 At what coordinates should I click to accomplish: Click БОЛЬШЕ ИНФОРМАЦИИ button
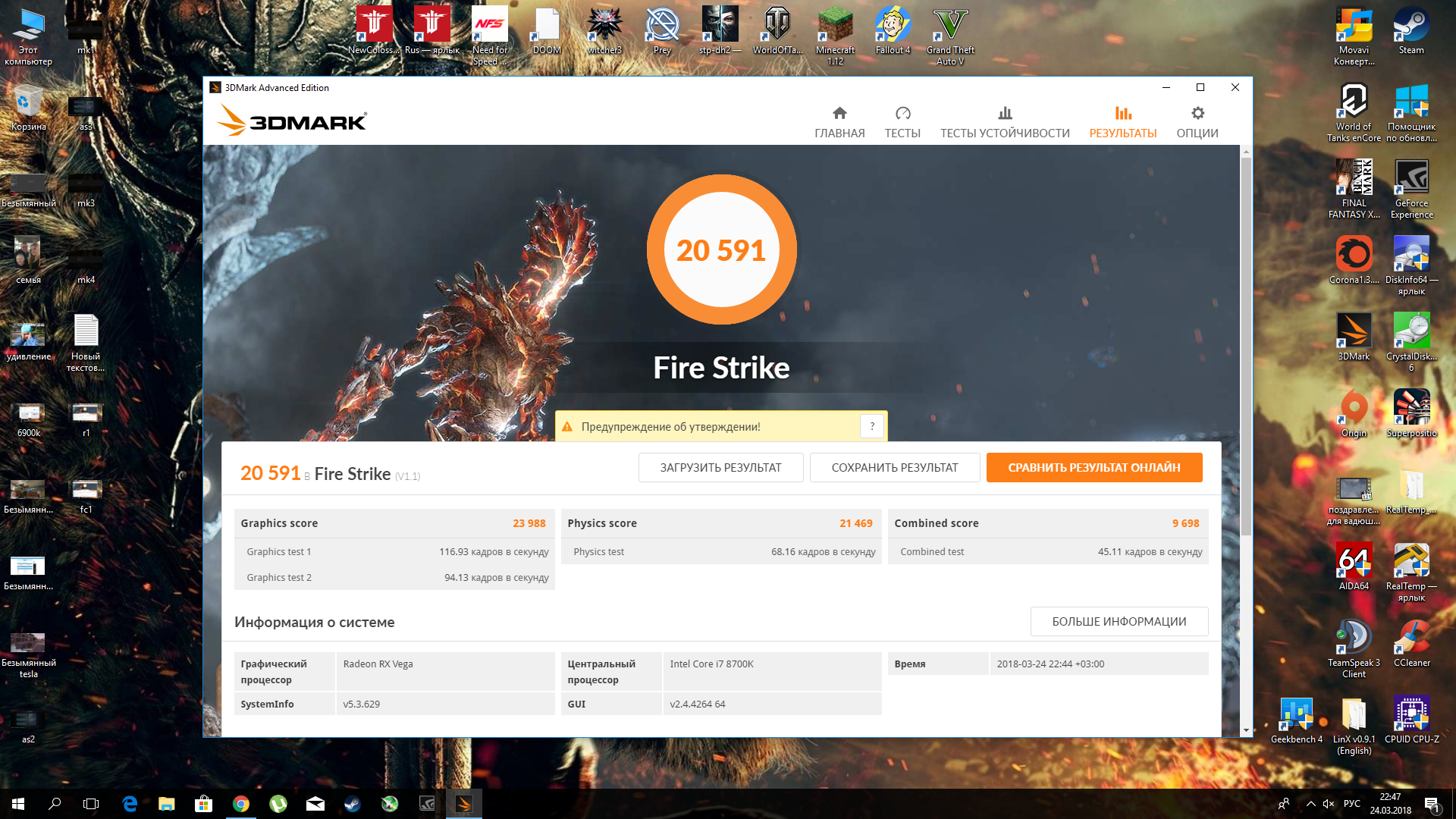point(1119,621)
